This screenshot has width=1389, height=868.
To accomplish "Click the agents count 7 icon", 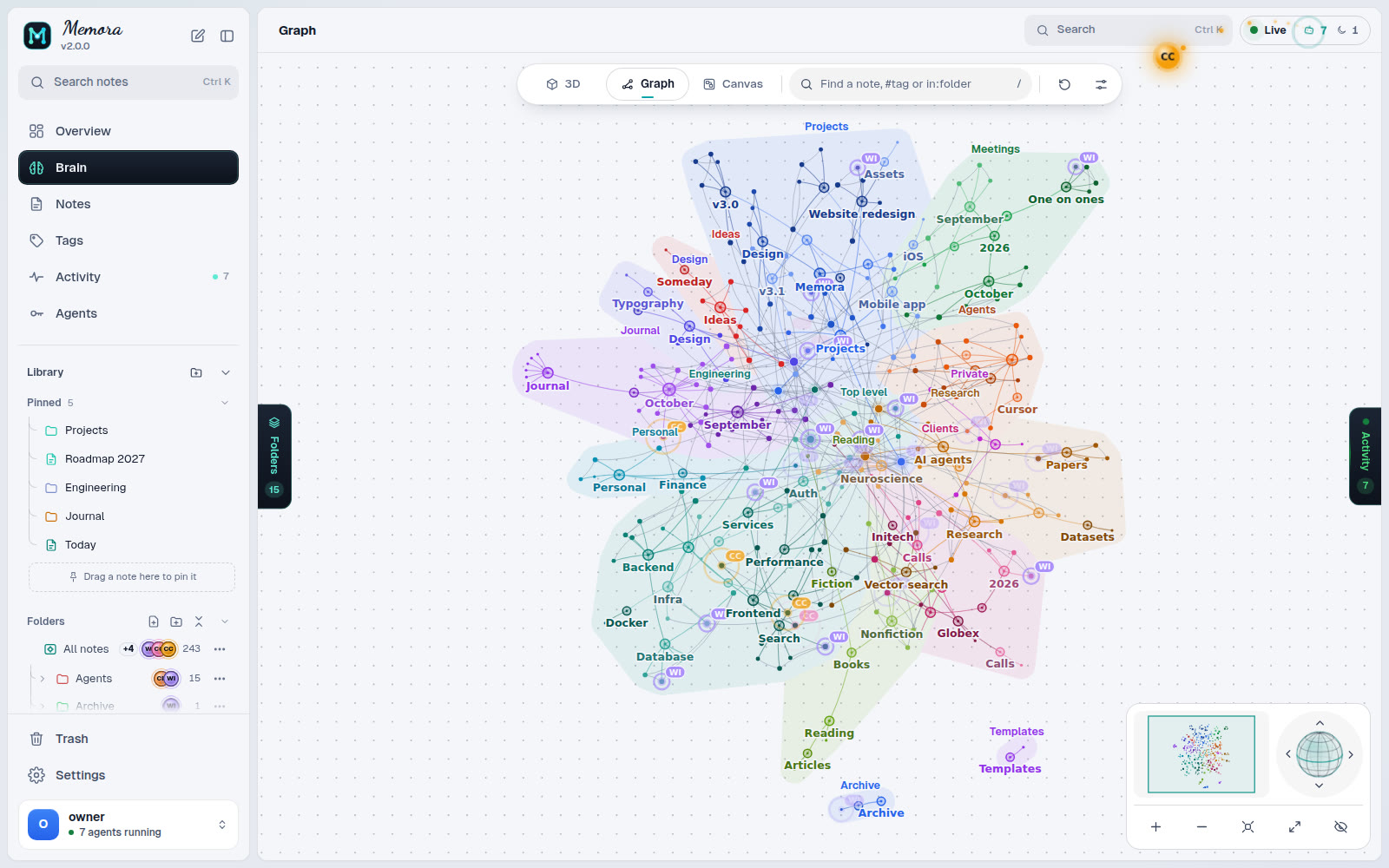I will point(1314,30).
